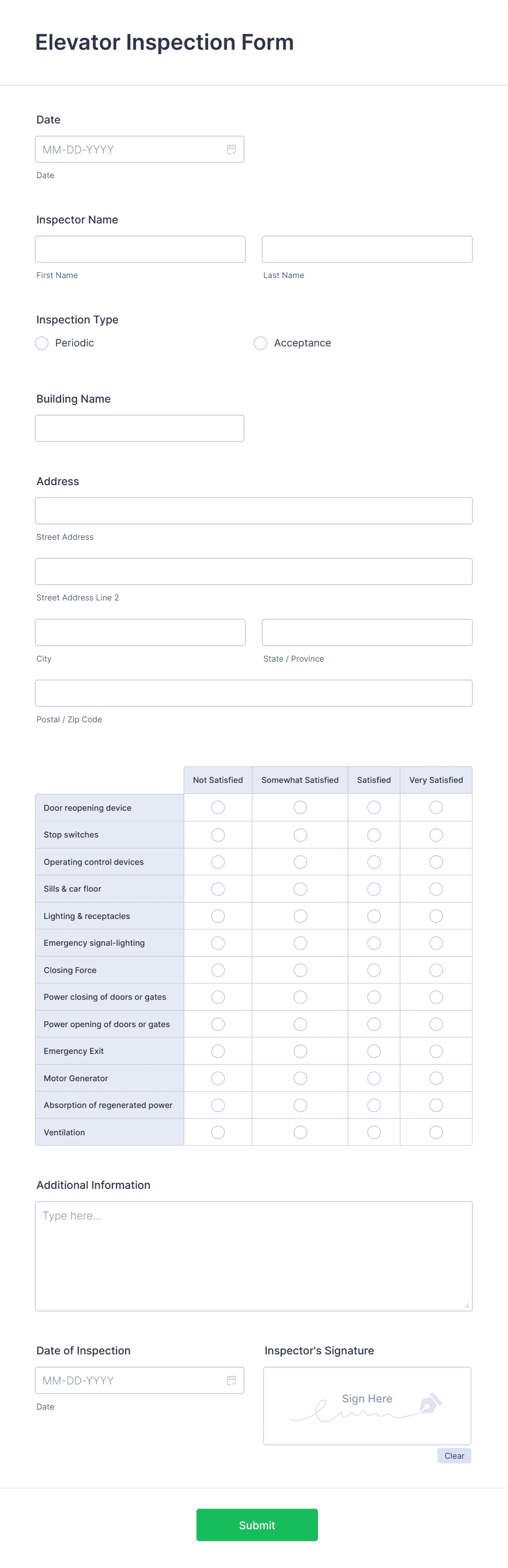This screenshot has width=508, height=1568.
Task: Select the Acceptance inspection type
Action: pos(261,343)
